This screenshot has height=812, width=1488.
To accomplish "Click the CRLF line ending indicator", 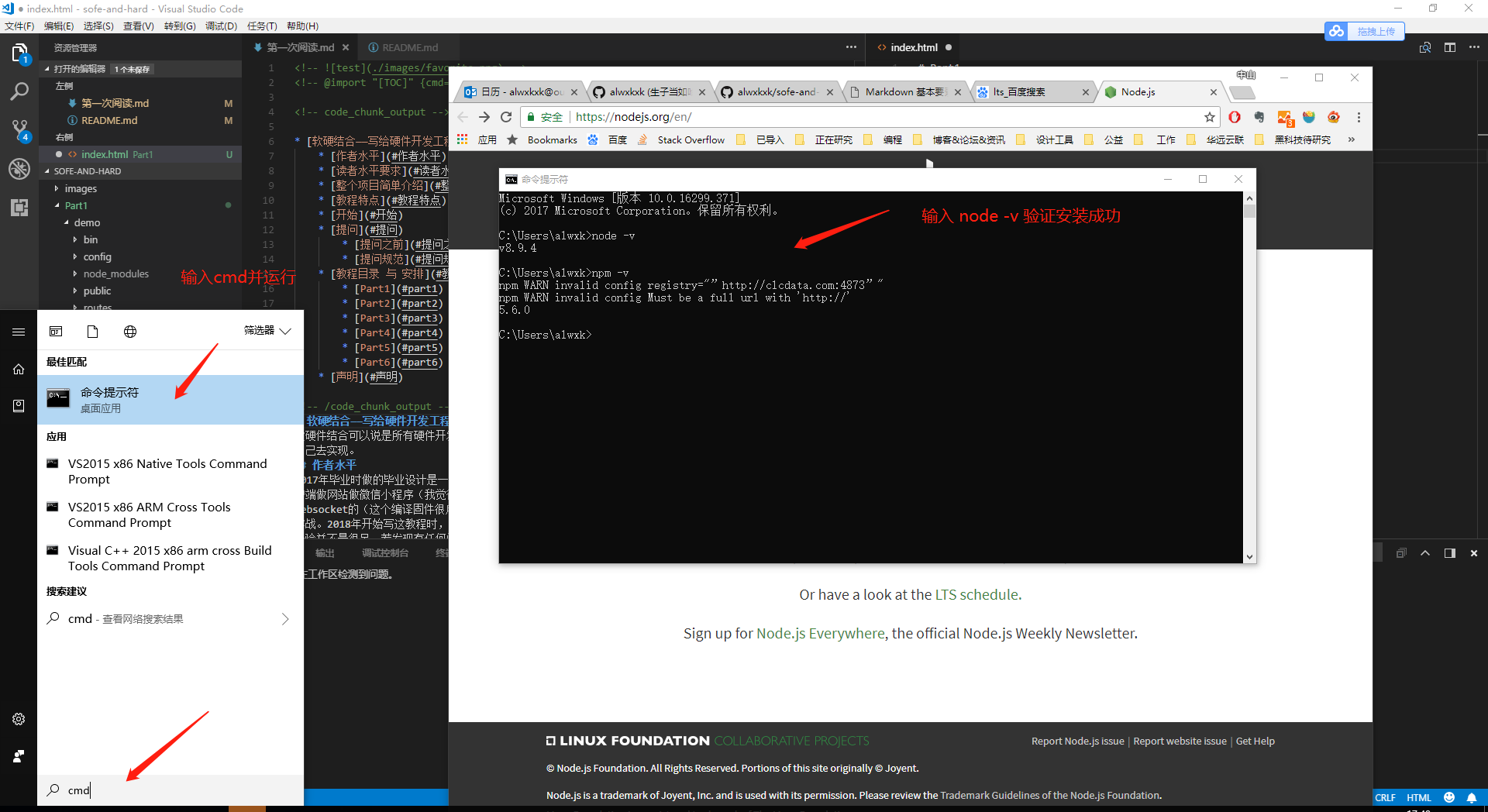I will pyautogui.click(x=1385, y=797).
